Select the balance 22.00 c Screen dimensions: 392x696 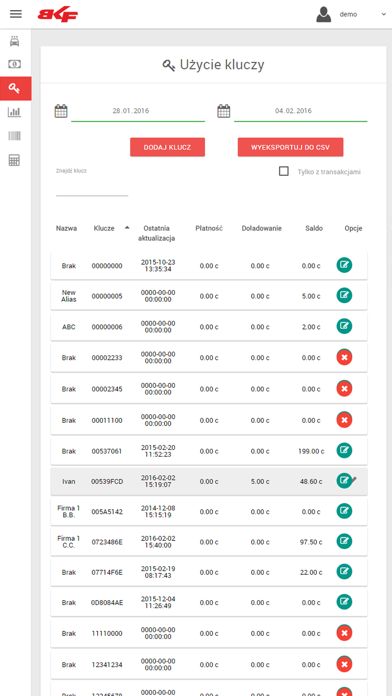(311, 573)
